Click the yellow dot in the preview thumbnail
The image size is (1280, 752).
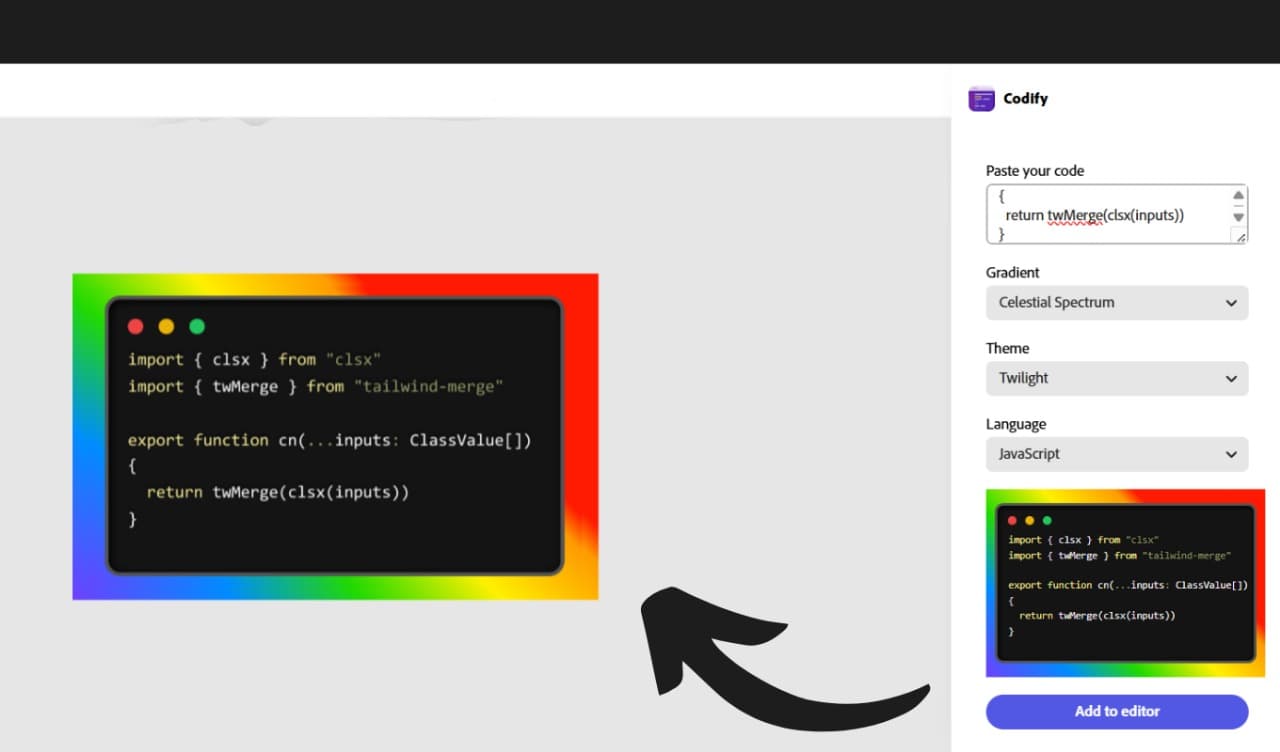(x=1028, y=520)
